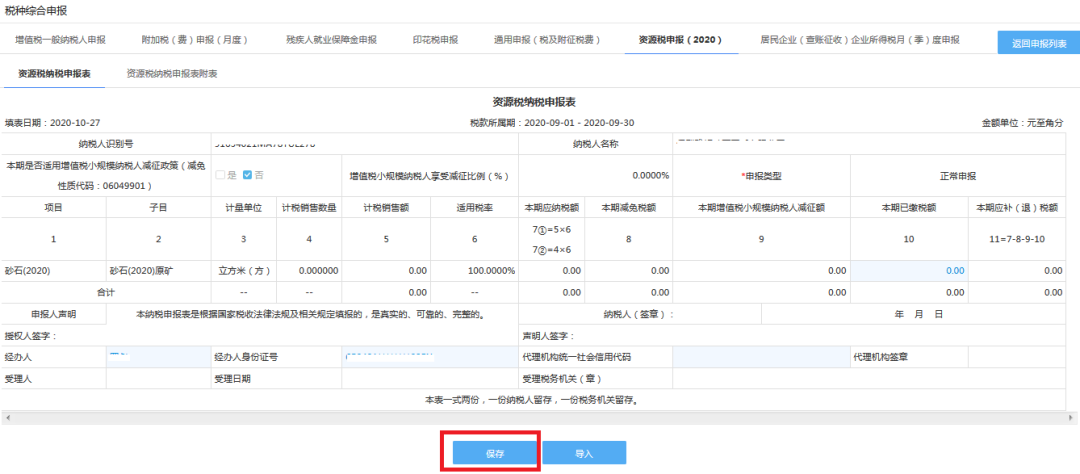This screenshot has height=474, width=1080.
Task: Open 通用申报（税及附征税费） tab
Action: click(x=548, y=40)
